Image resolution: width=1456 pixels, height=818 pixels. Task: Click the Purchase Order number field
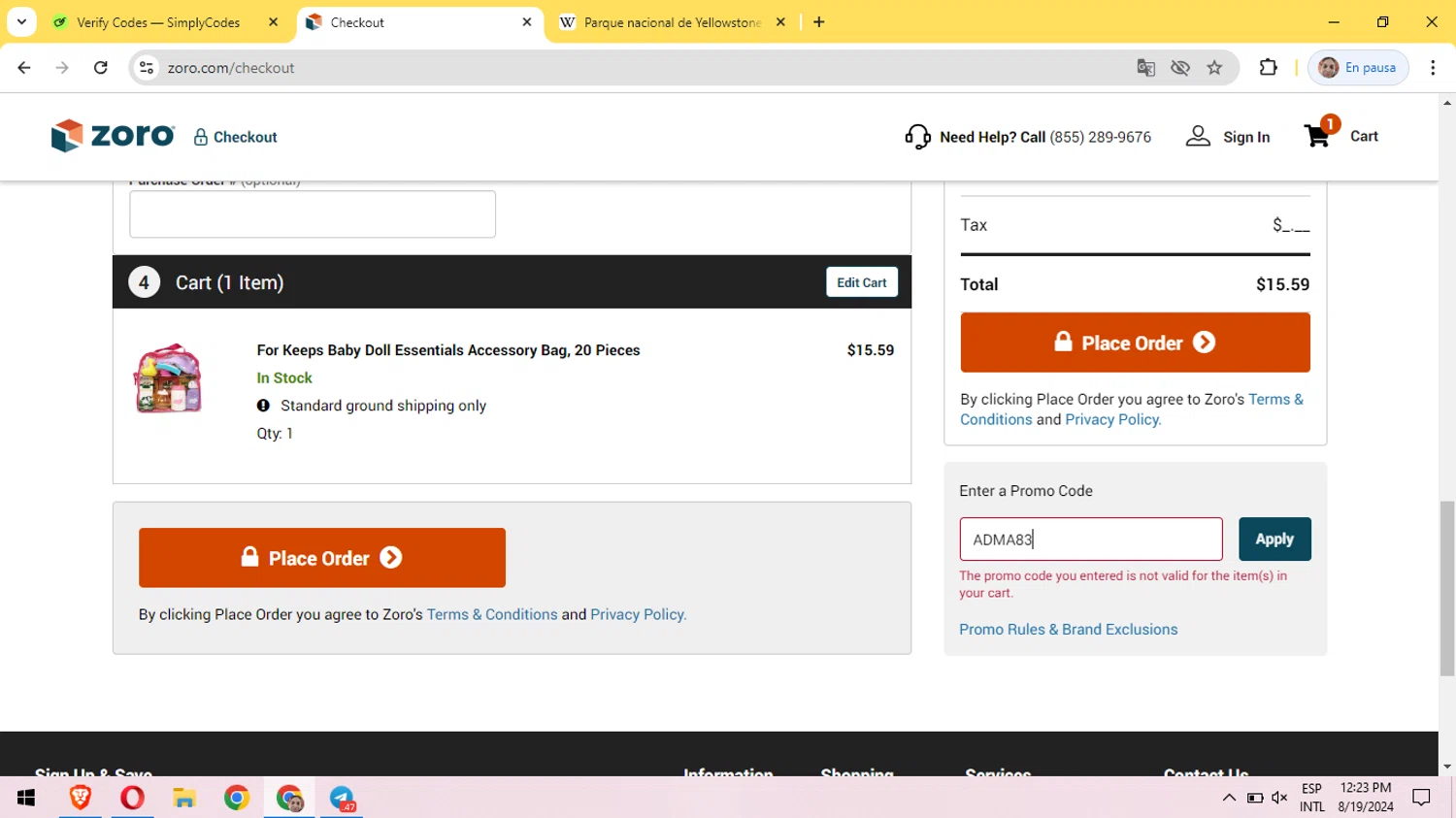313,213
